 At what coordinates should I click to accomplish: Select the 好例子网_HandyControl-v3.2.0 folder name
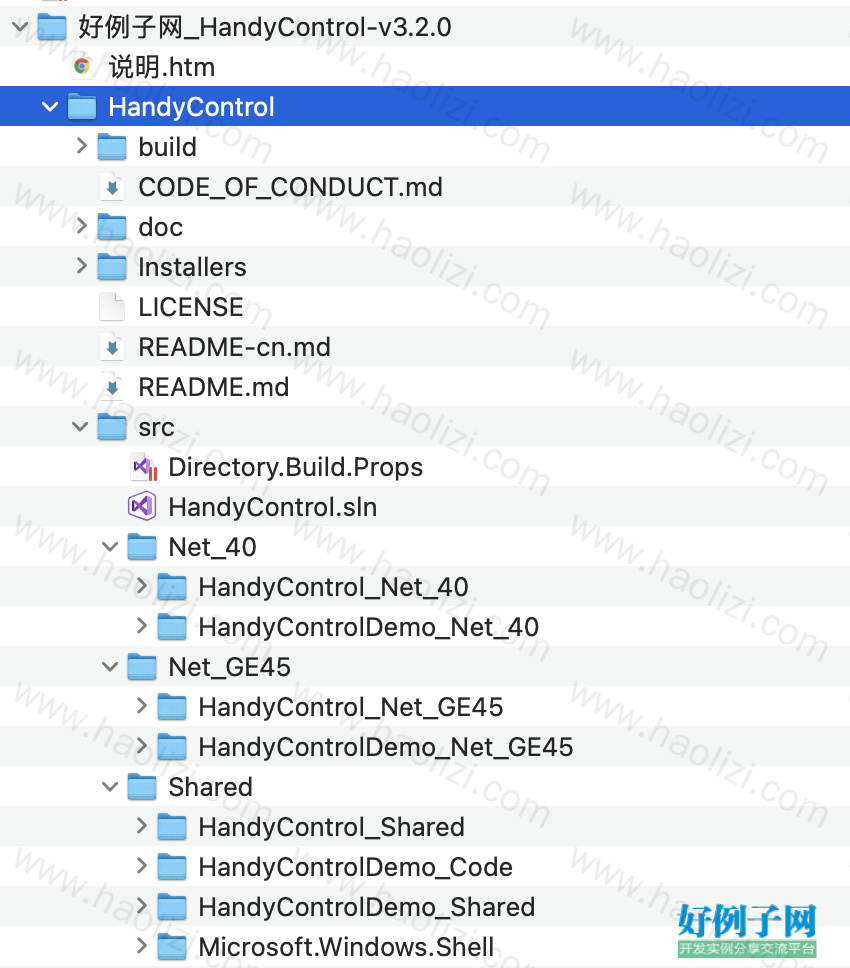coord(265,27)
